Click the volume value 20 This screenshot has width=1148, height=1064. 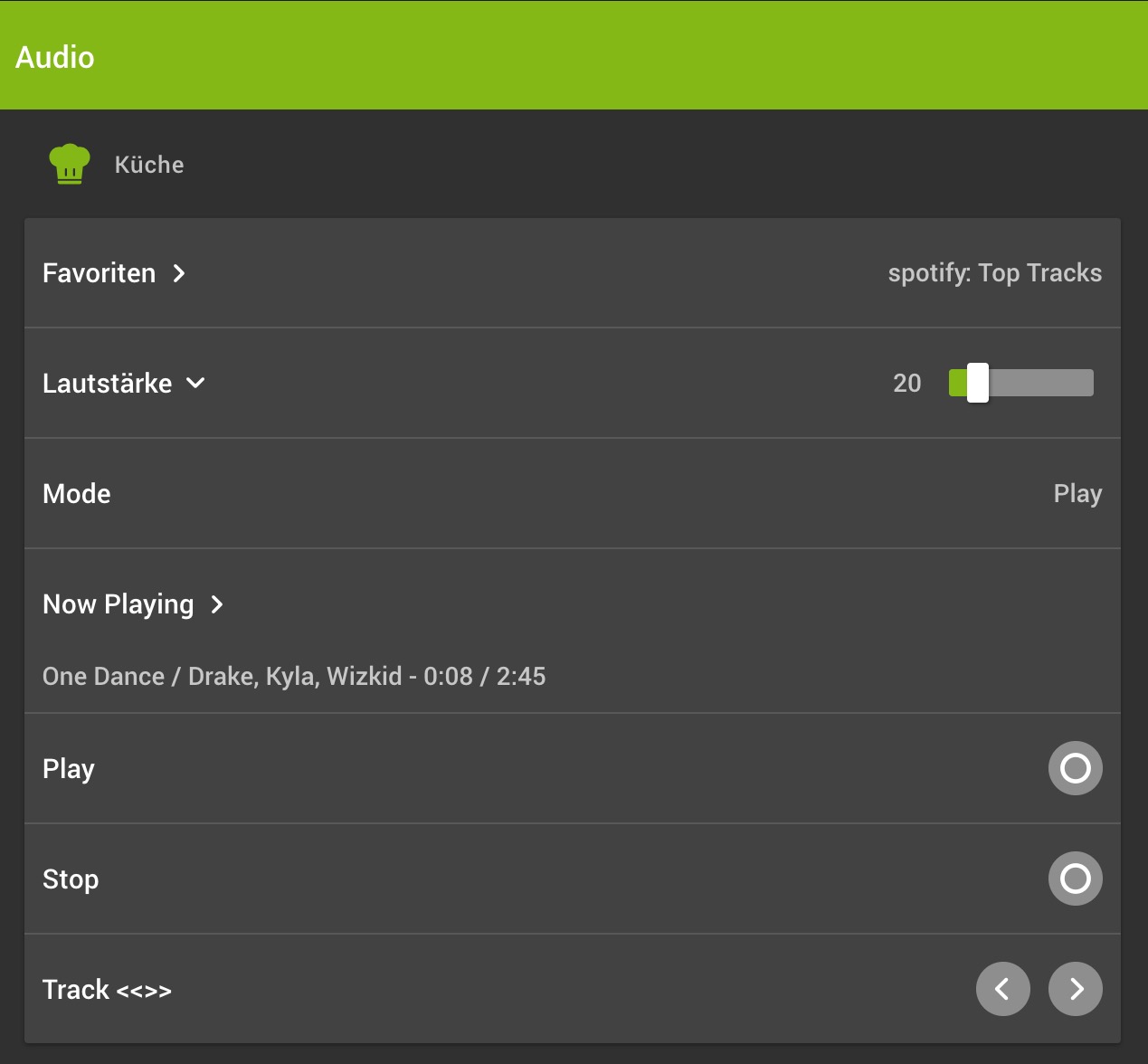coord(906,384)
